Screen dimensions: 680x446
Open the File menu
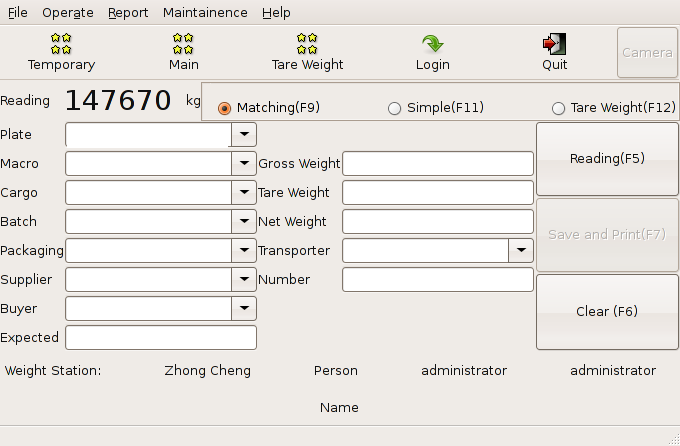point(18,13)
